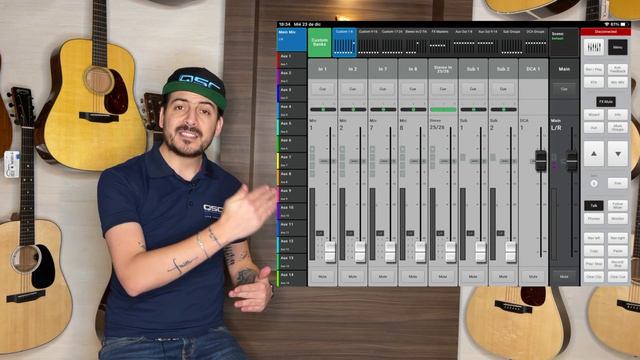Toggle Cue on the Stereo In channel

443,89
